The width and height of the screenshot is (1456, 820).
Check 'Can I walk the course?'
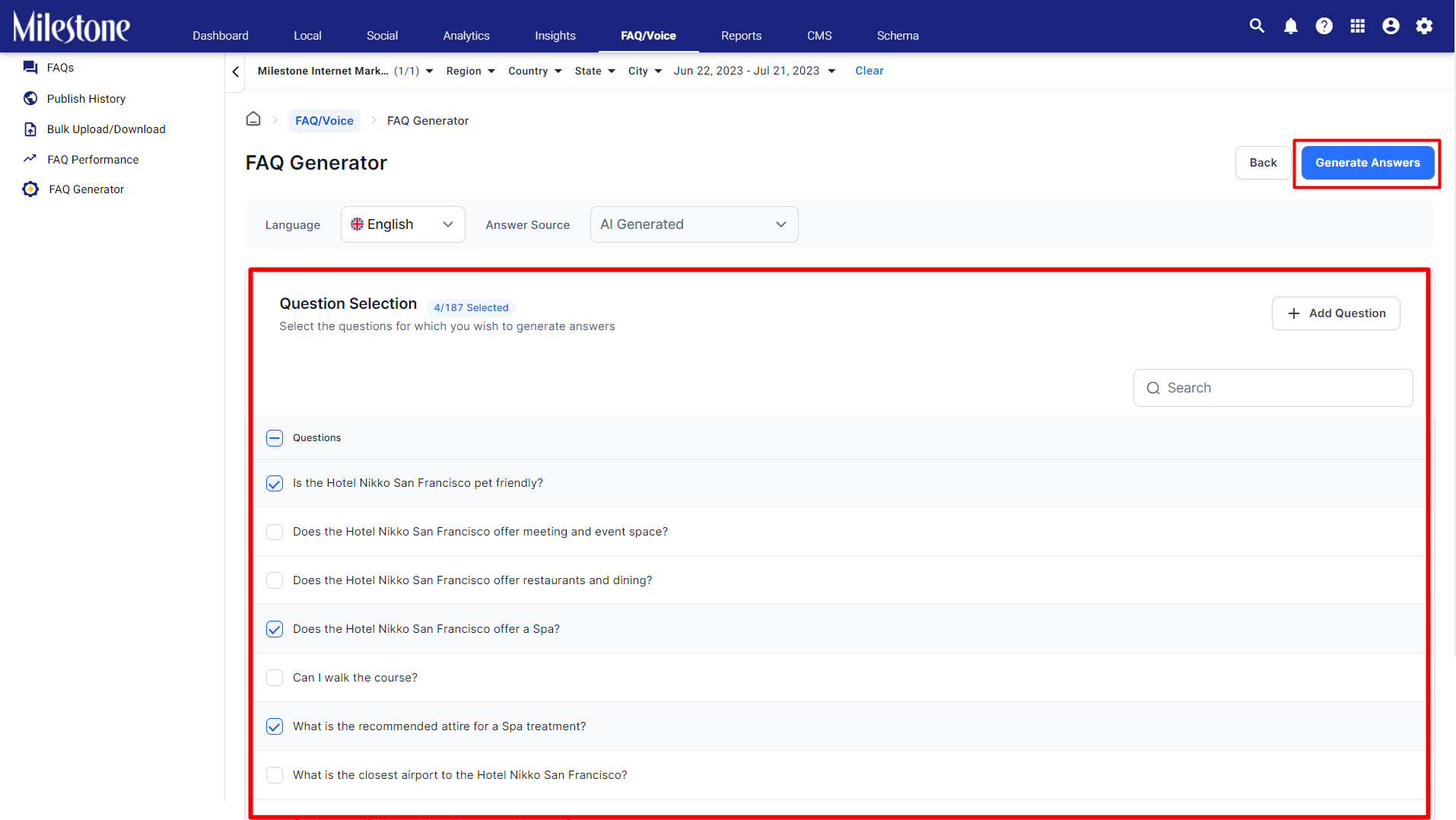(275, 678)
